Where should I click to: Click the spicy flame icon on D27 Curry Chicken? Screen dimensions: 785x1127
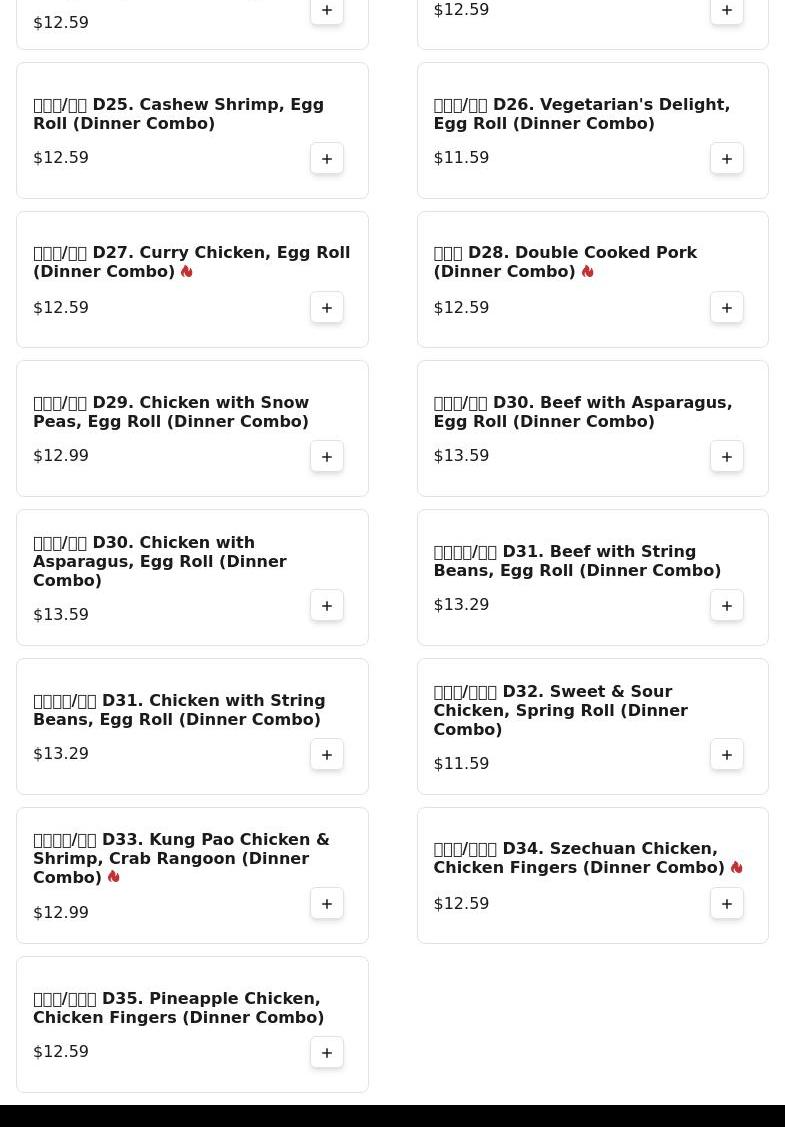(187, 272)
